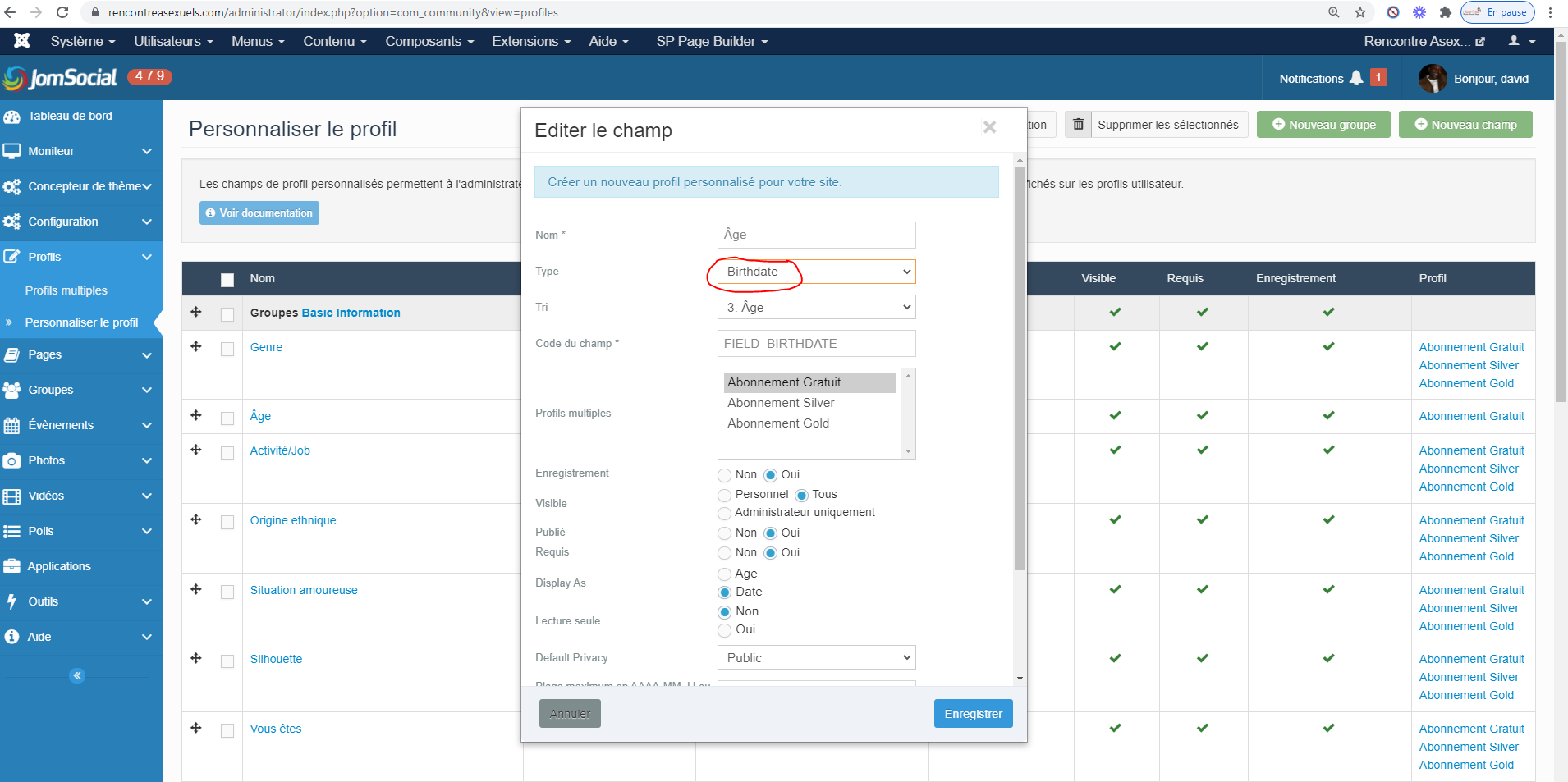Open the Extensions menu

tap(530, 41)
